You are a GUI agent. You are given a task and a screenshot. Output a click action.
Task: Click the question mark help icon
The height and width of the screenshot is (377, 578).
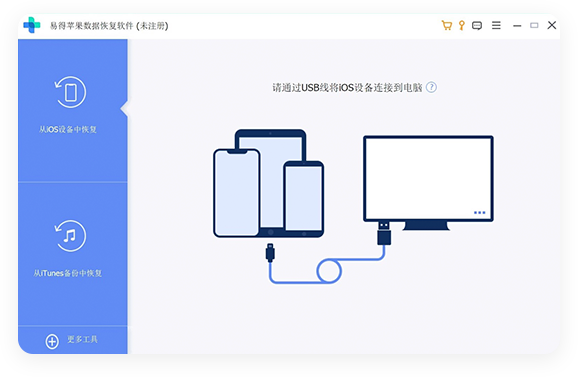[x=431, y=87]
